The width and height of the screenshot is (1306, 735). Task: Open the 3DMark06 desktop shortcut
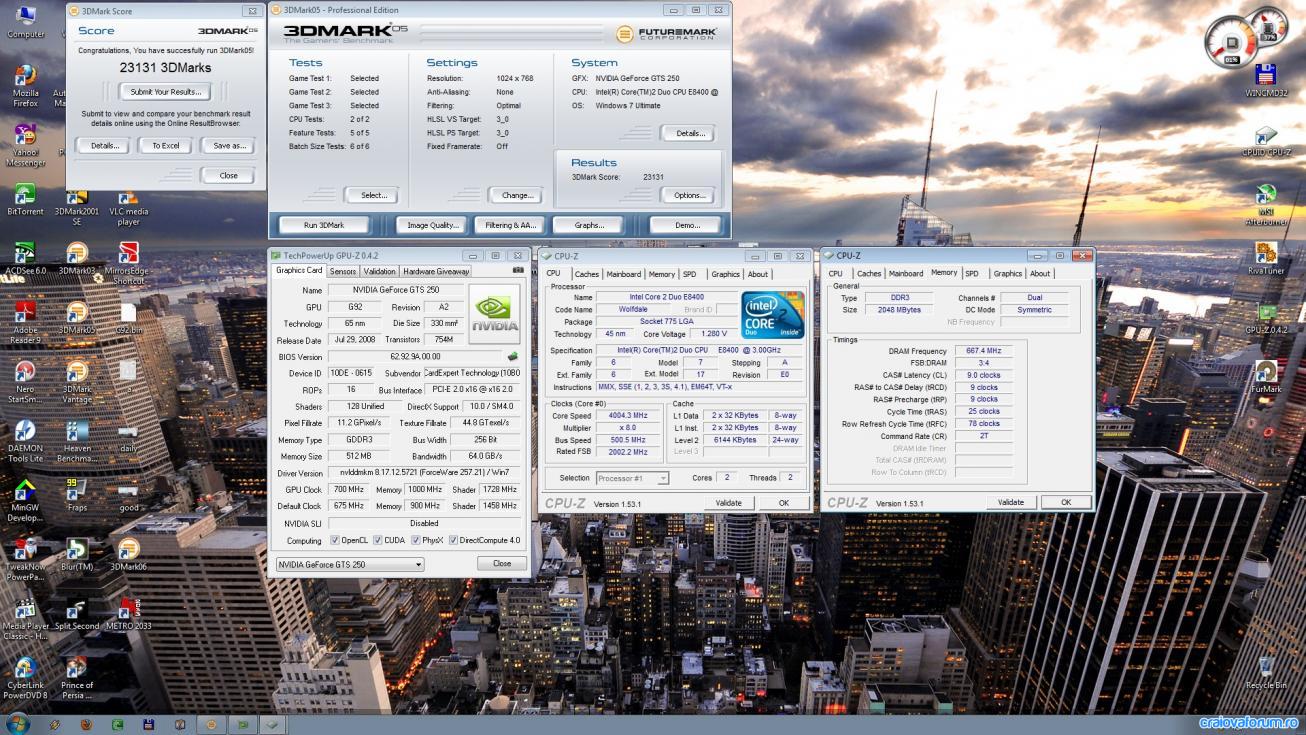click(128, 554)
